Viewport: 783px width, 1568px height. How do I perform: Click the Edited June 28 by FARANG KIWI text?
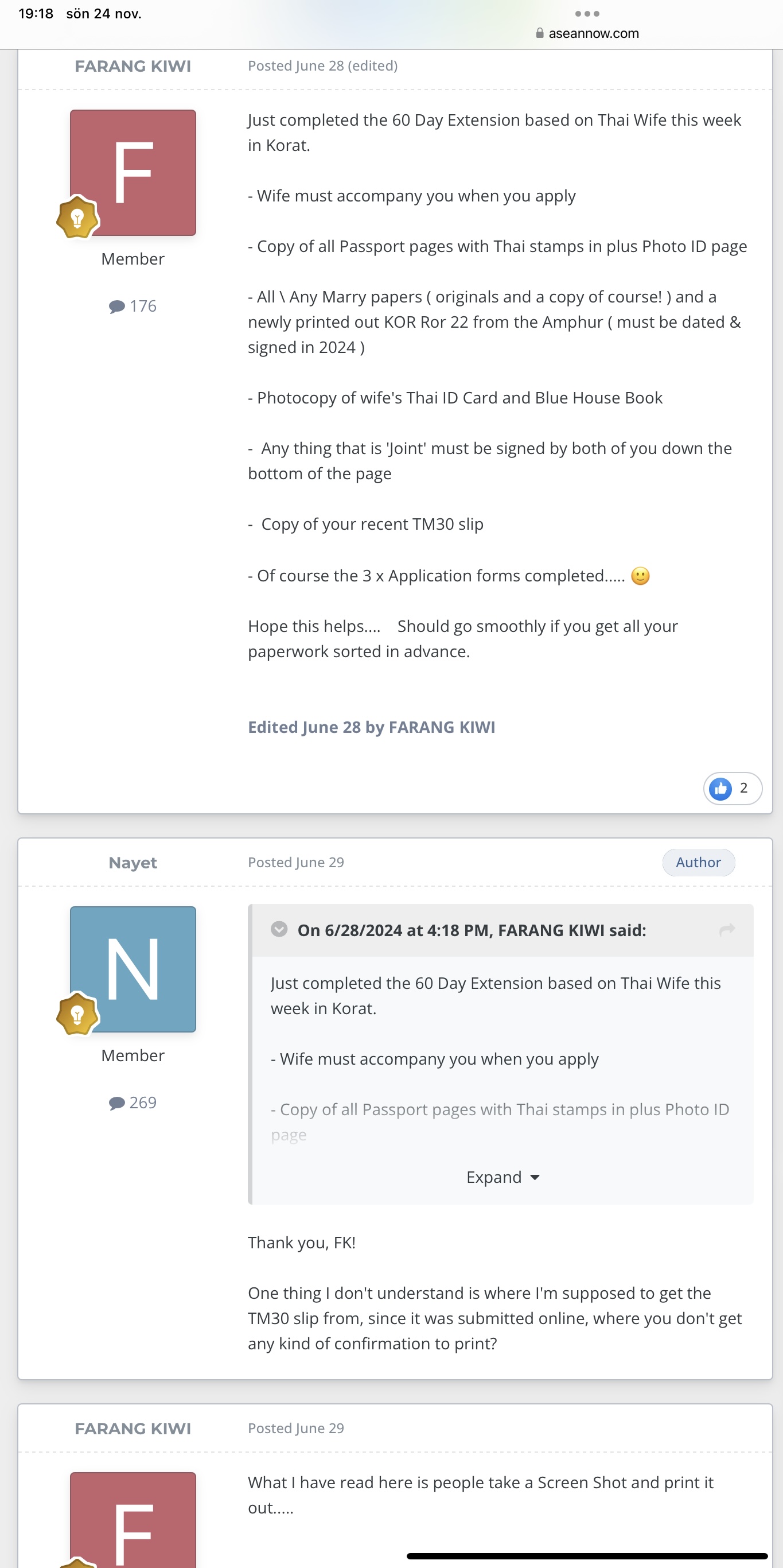coord(371,727)
